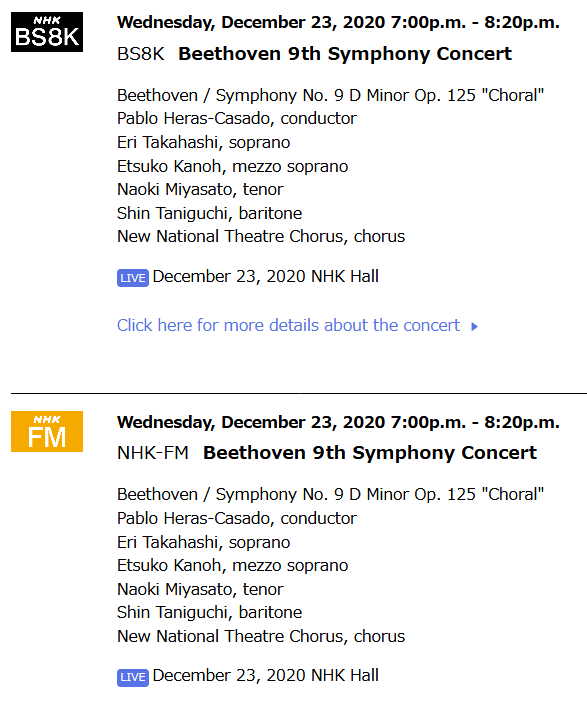Click 'Shin Taniguchi, baritone' in NHK-FM listing

tap(209, 612)
